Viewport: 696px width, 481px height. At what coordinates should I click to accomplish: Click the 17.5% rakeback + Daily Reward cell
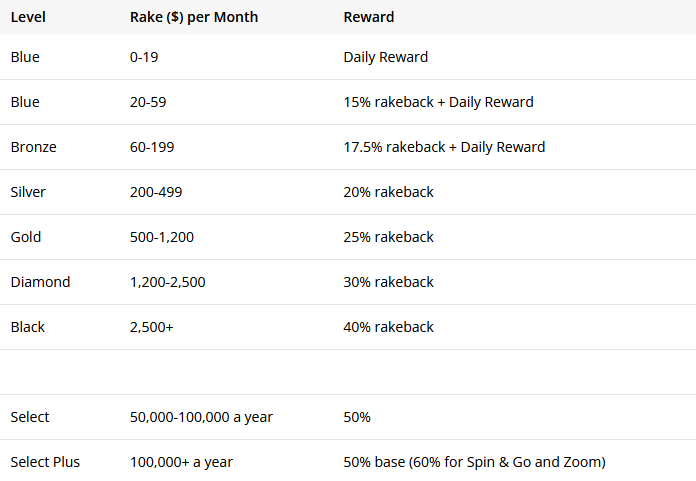click(x=444, y=147)
